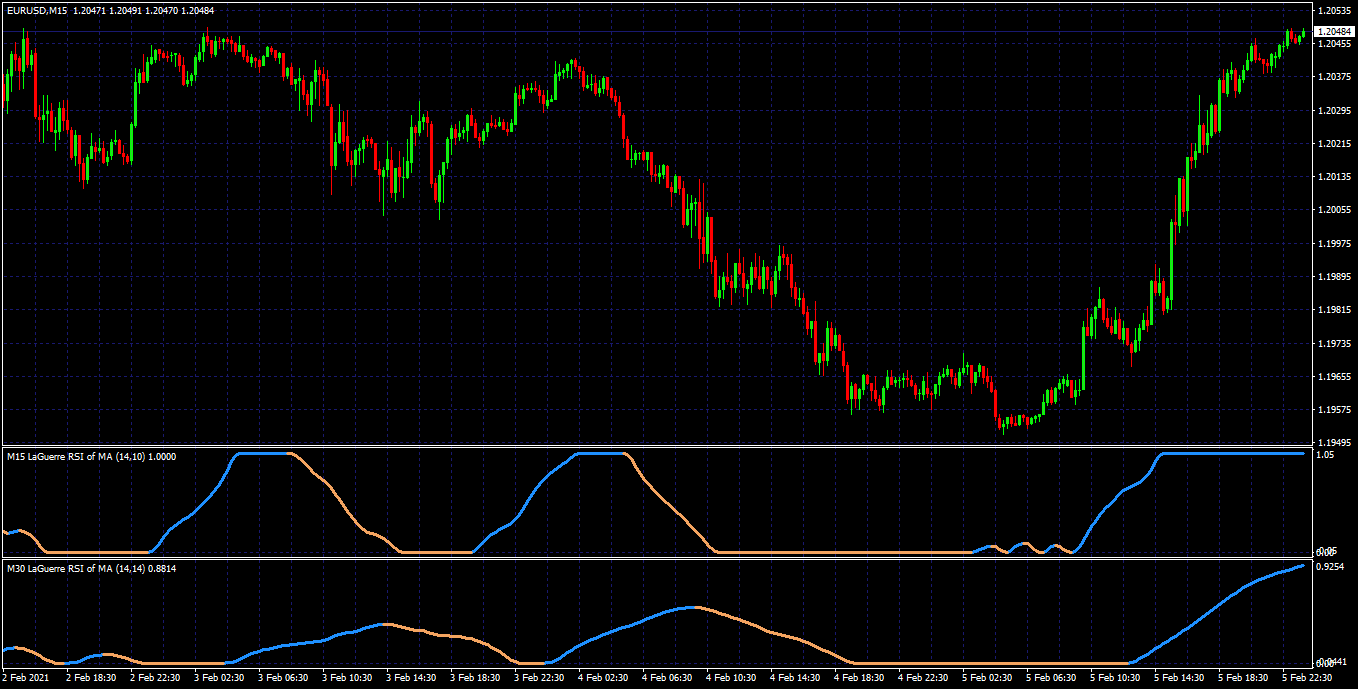The image size is (1358, 689).
Task: Click the divider between price chart and M15 indicator
Action: pyautogui.click(x=656, y=446)
